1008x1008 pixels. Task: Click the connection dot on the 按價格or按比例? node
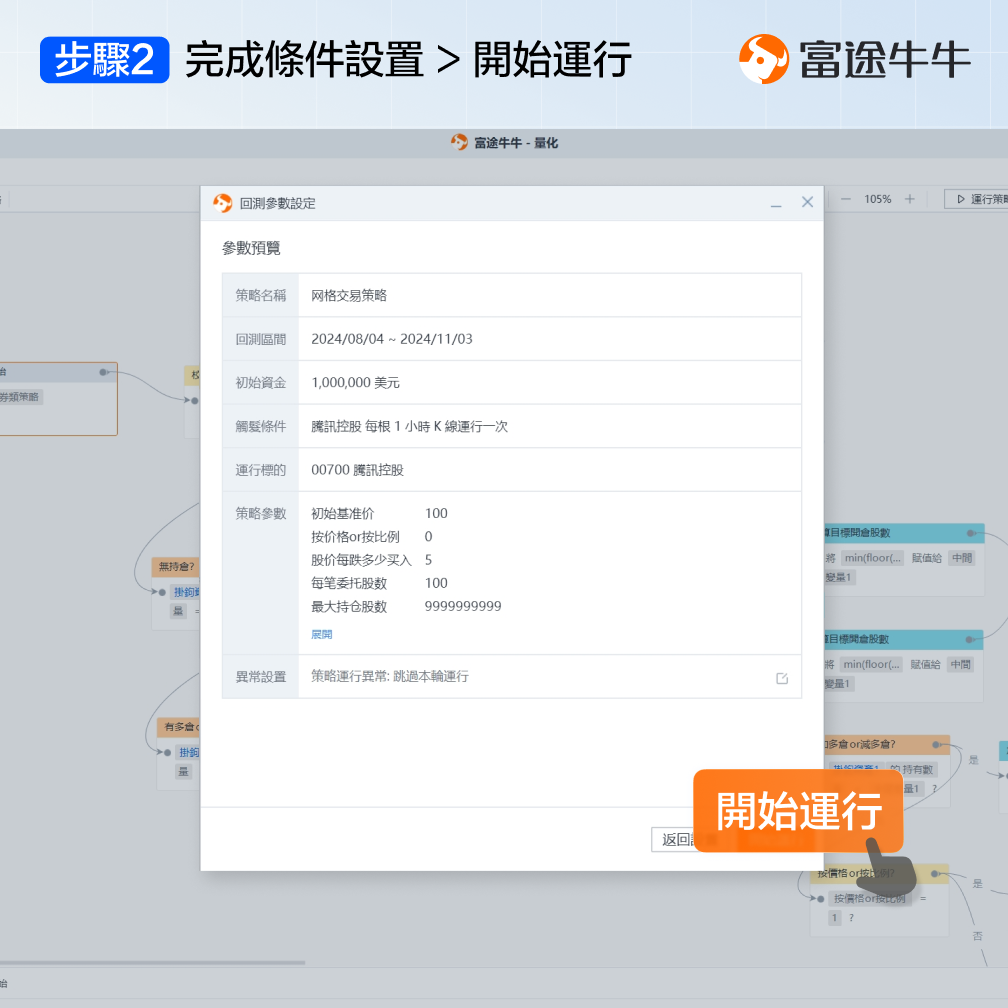click(x=934, y=873)
